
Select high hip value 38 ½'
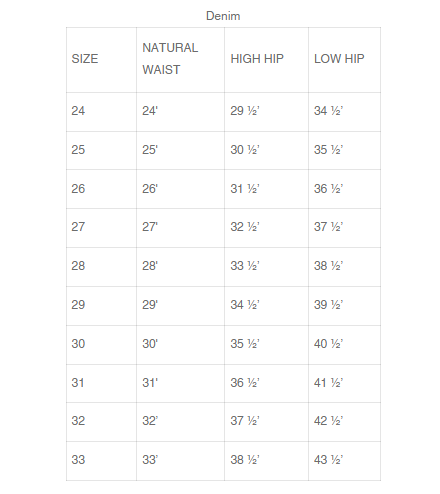[x=245, y=460]
